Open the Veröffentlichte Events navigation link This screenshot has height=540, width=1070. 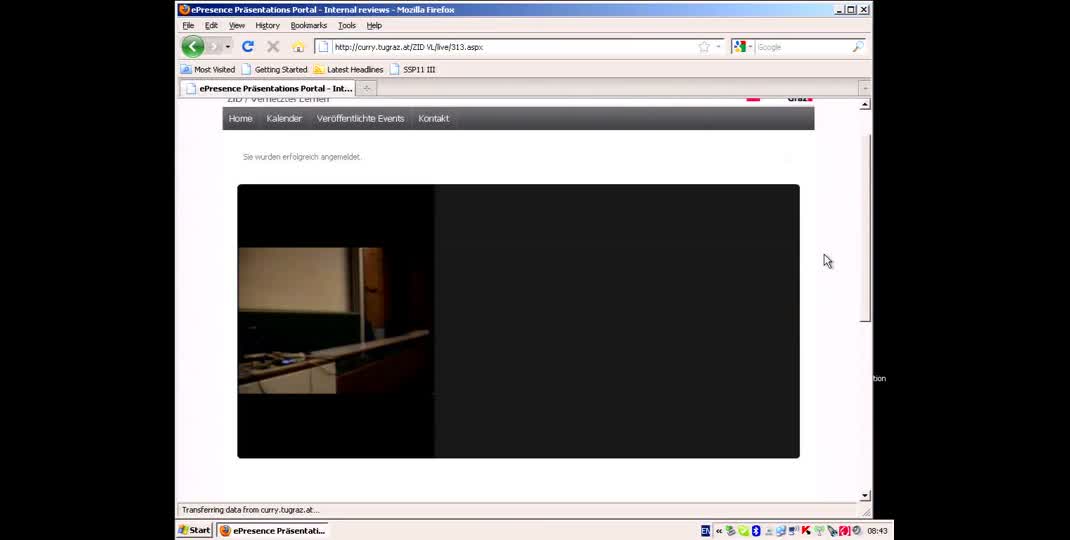pos(360,118)
